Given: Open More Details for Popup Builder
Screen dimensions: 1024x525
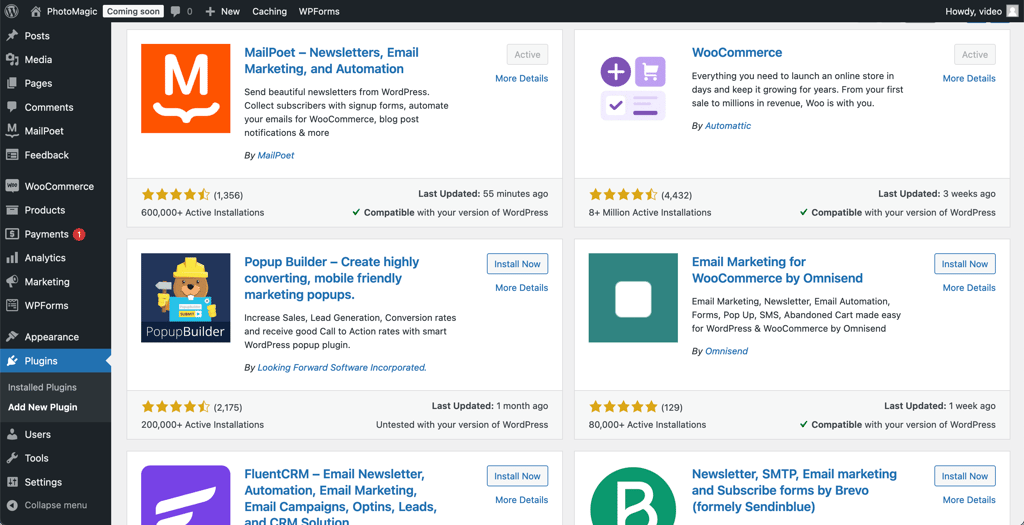Looking at the screenshot, I should [x=521, y=287].
